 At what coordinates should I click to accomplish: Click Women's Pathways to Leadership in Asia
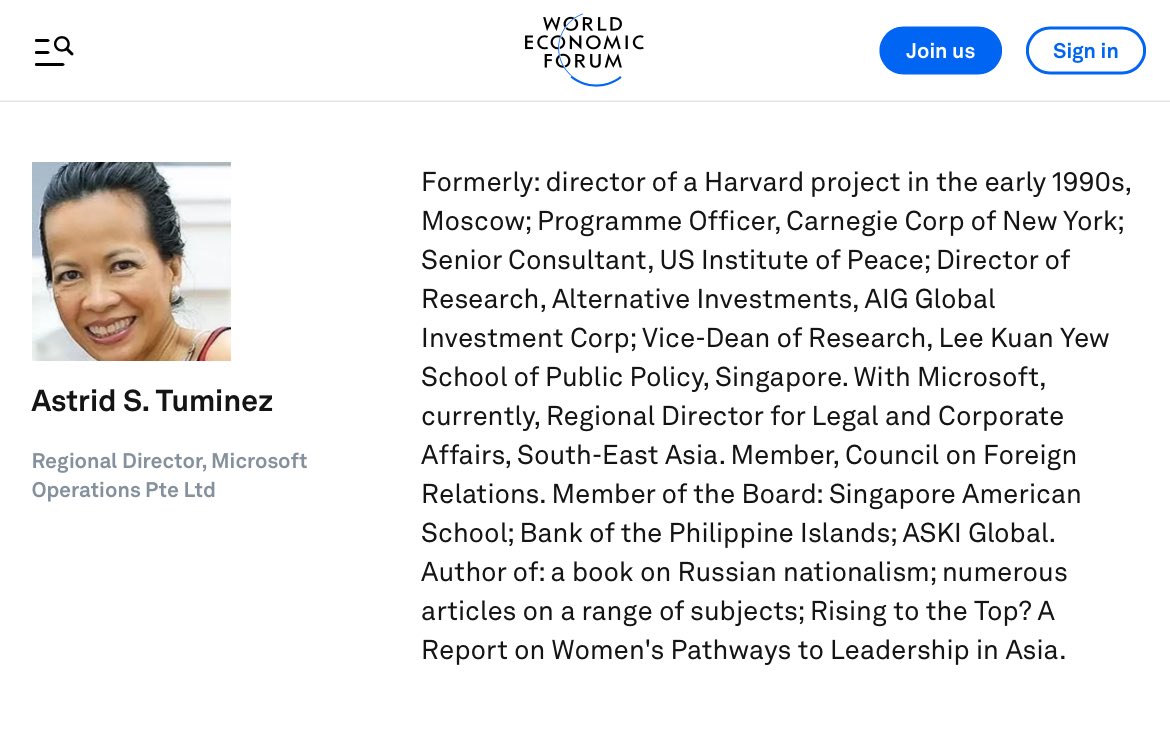[x=808, y=650]
